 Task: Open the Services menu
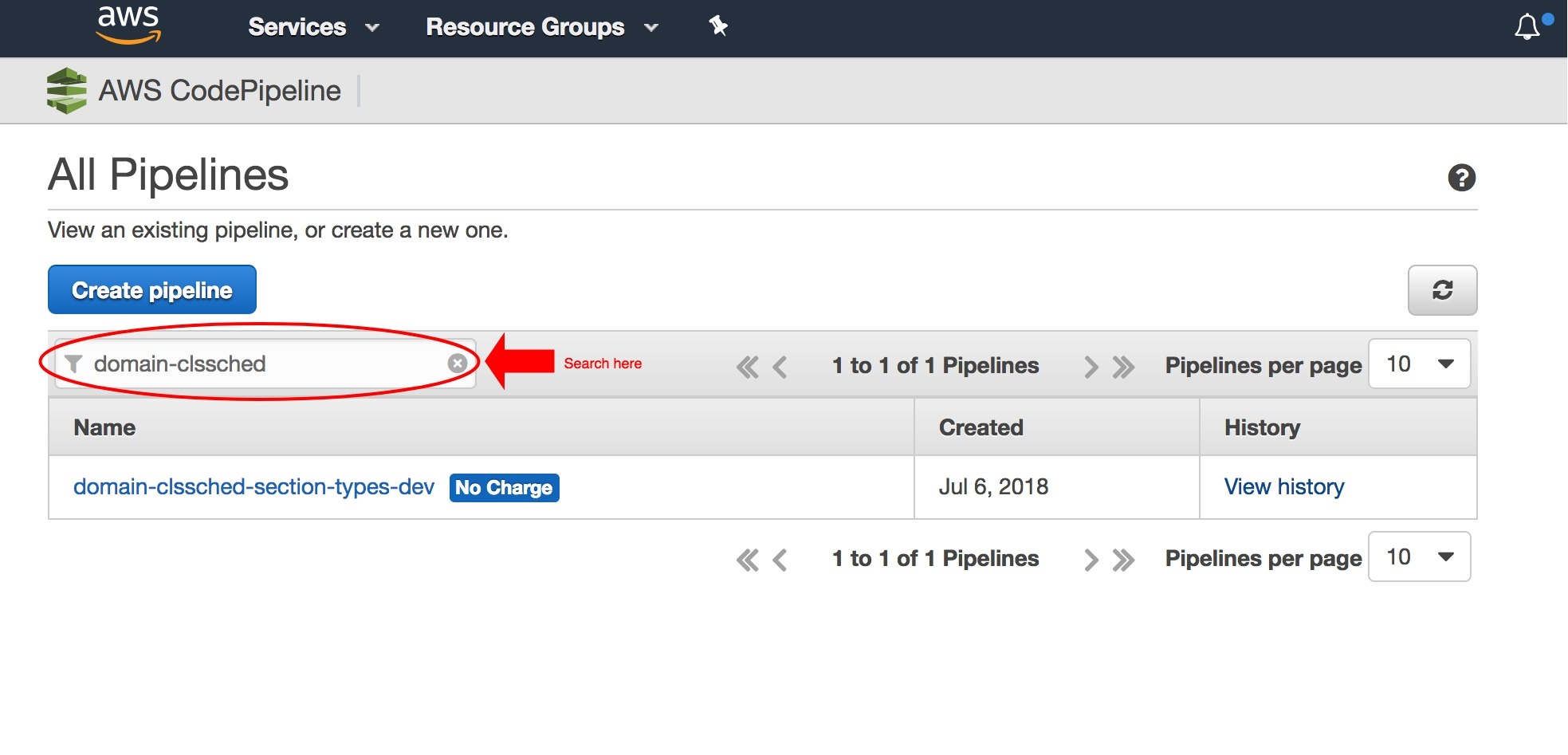(x=313, y=27)
